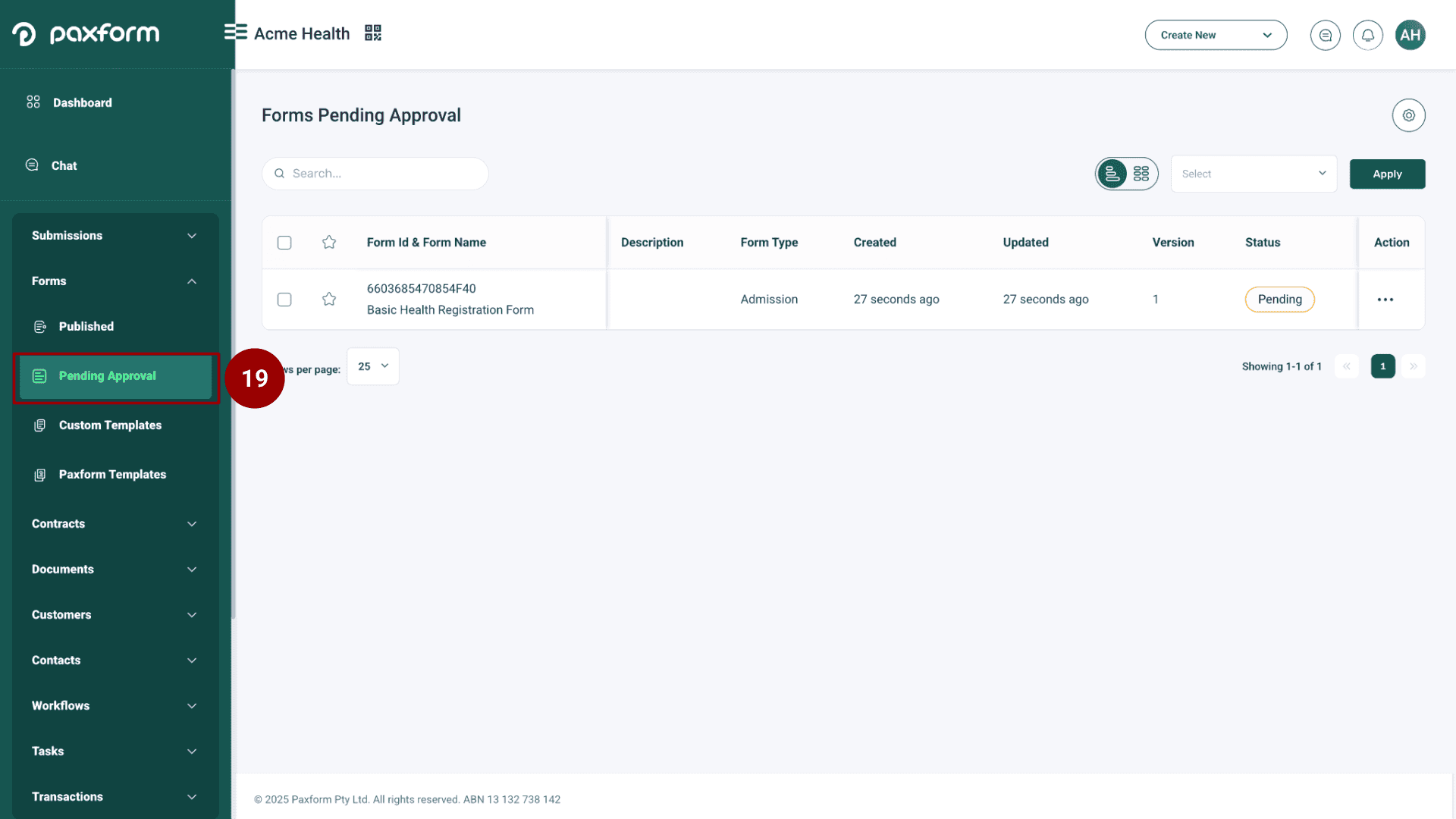Open the Create New dropdown
Viewport: 1456px width, 819px height.
pyautogui.click(x=1216, y=35)
